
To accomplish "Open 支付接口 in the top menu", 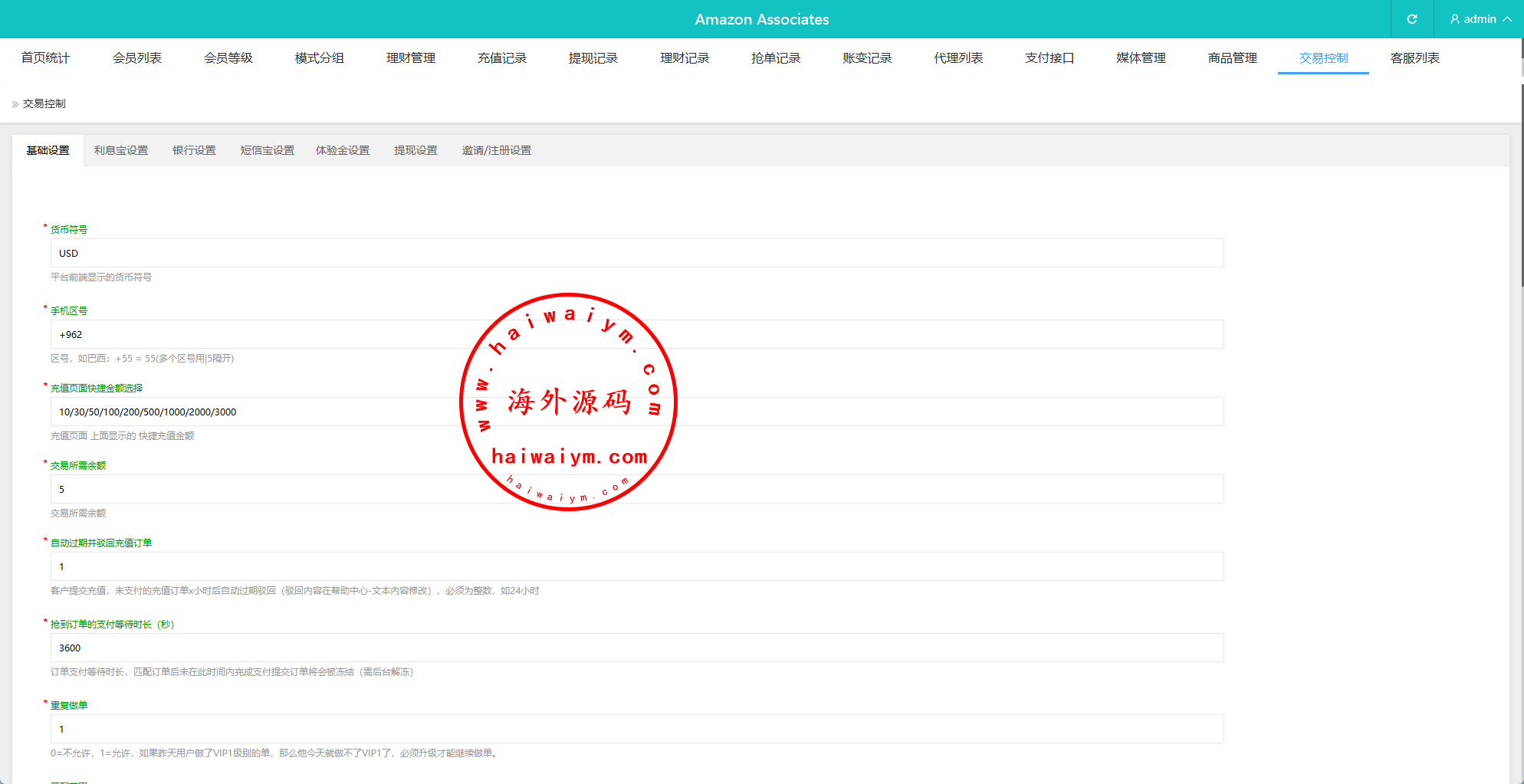I will (1049, 58).
